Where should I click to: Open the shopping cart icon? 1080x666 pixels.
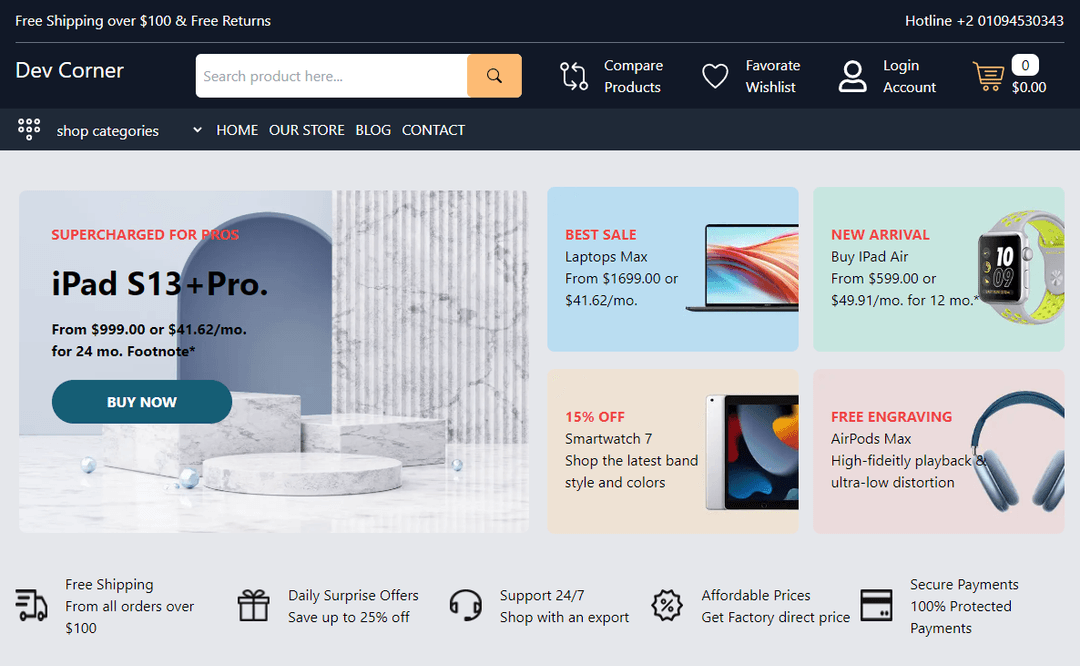pyautogui.click(x=988, y=76)
